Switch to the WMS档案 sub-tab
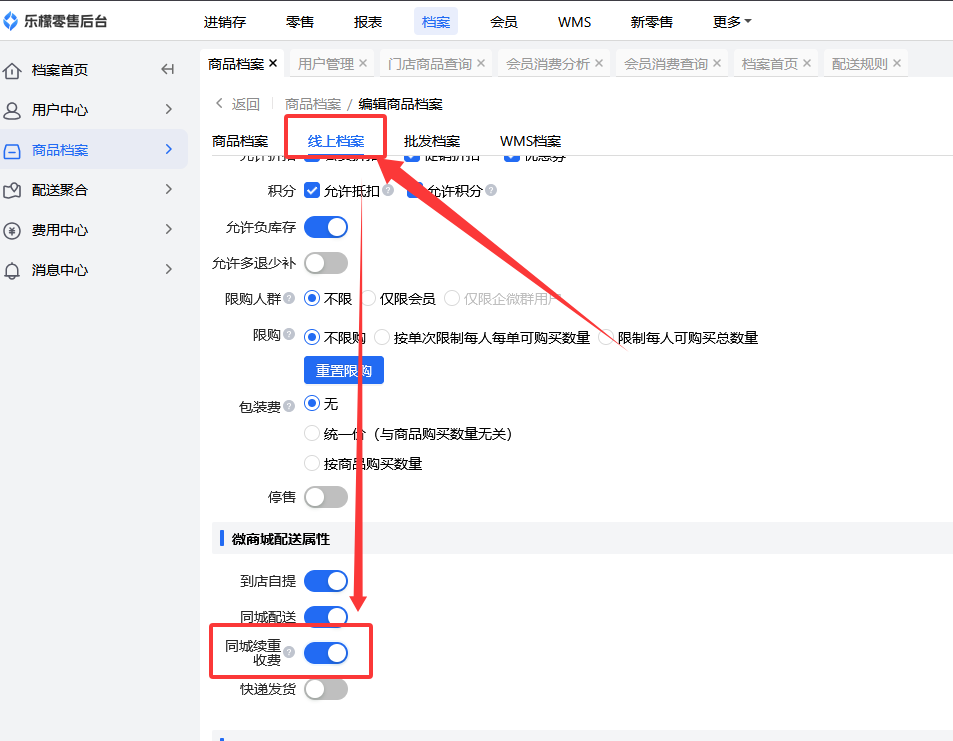The height and width of the screenshot is (741, 953). coord(530,141)
